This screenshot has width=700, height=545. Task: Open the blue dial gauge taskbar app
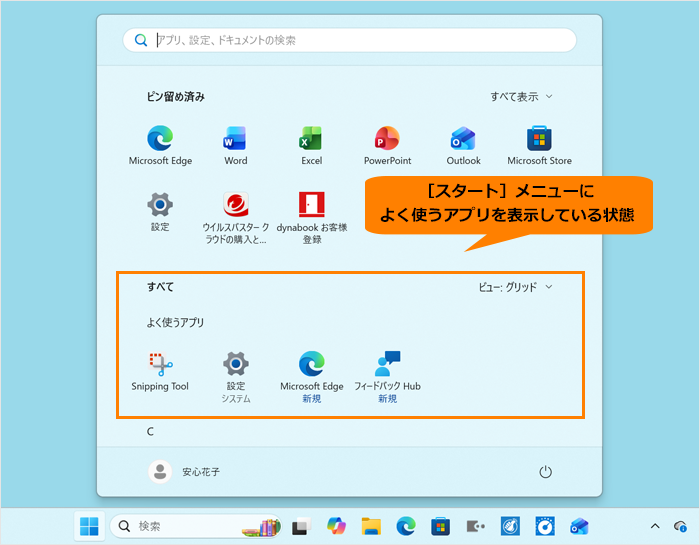tap(545, 526)
